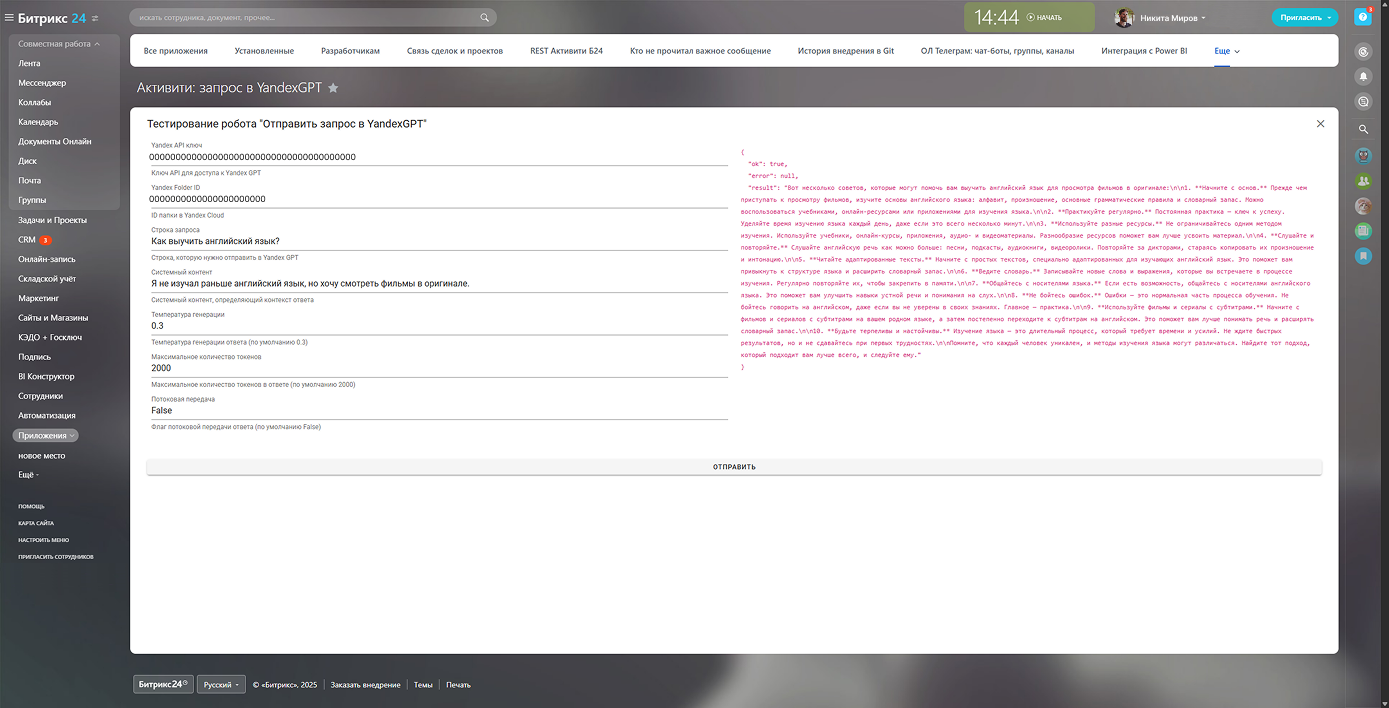Expand the Приложения menu chevron
The width and height of the screenshot is (1389, 708).
[72, 436]
